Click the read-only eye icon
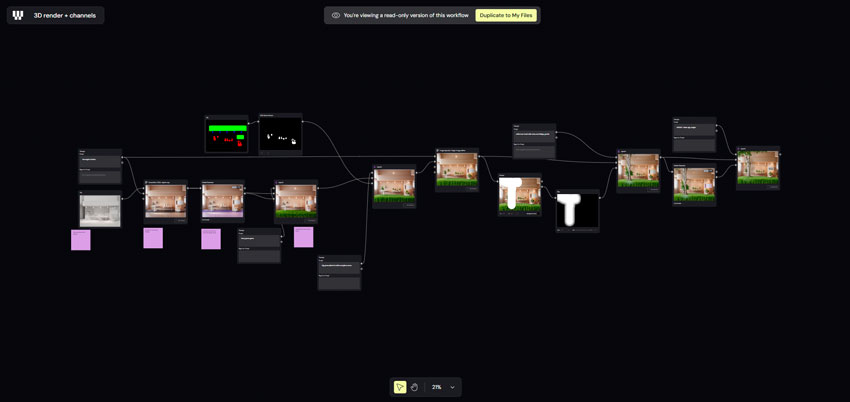Viewport: 850px width, 402px height. (336, 15)
